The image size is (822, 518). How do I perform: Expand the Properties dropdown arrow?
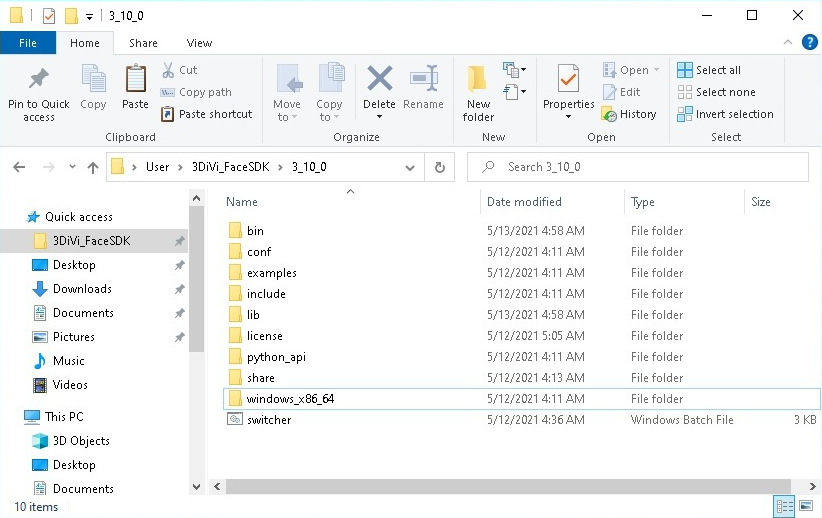point(569,117)
